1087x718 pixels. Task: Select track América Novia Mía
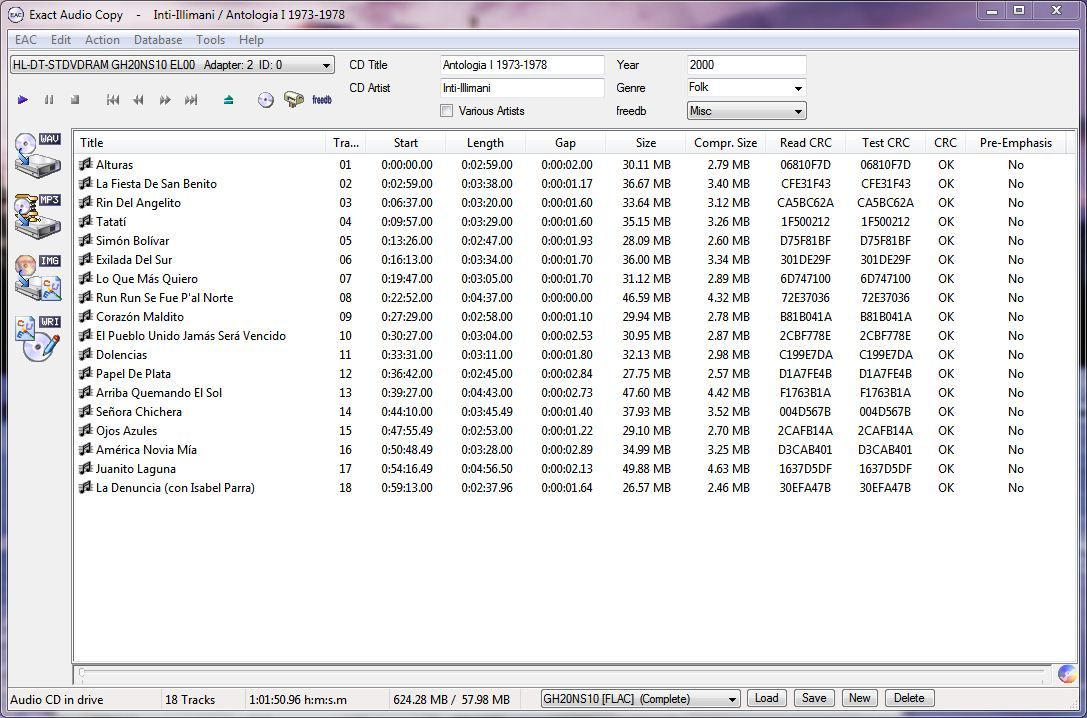(x=146, y=450)
